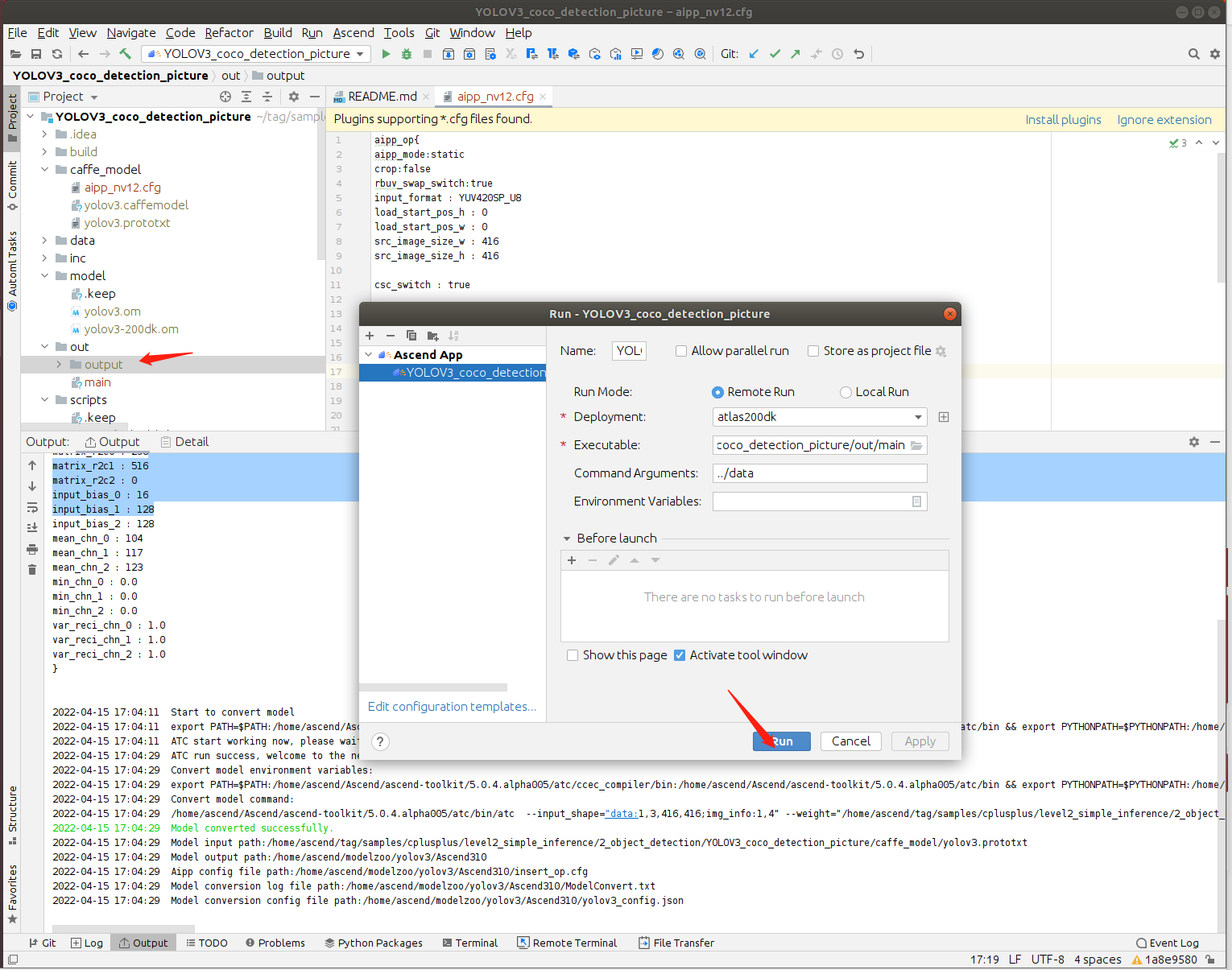Click the Git rollback arrow icon
This screenshot has height=970, width=1232.
[x=859, y=54]
